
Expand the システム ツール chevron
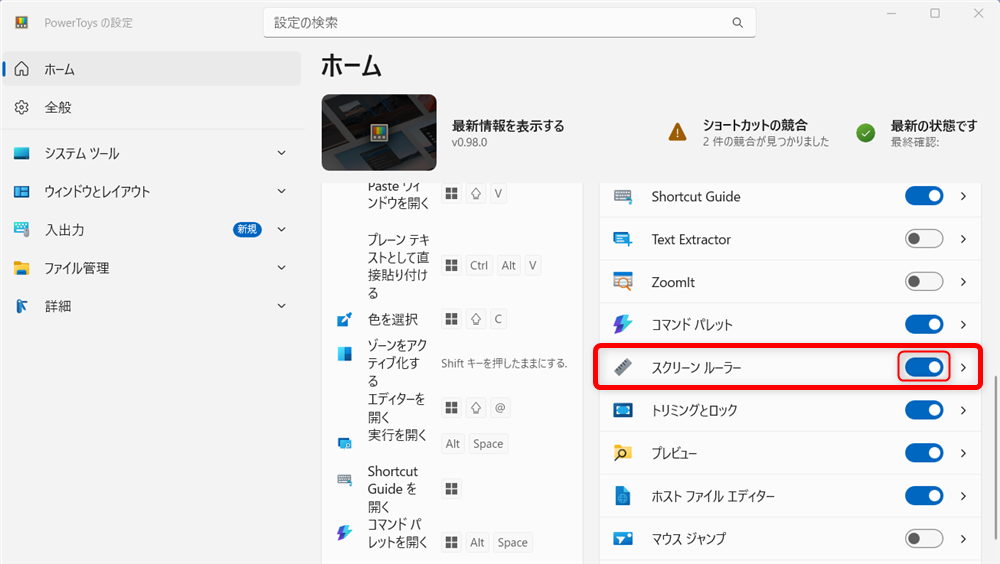coord(281,153)
